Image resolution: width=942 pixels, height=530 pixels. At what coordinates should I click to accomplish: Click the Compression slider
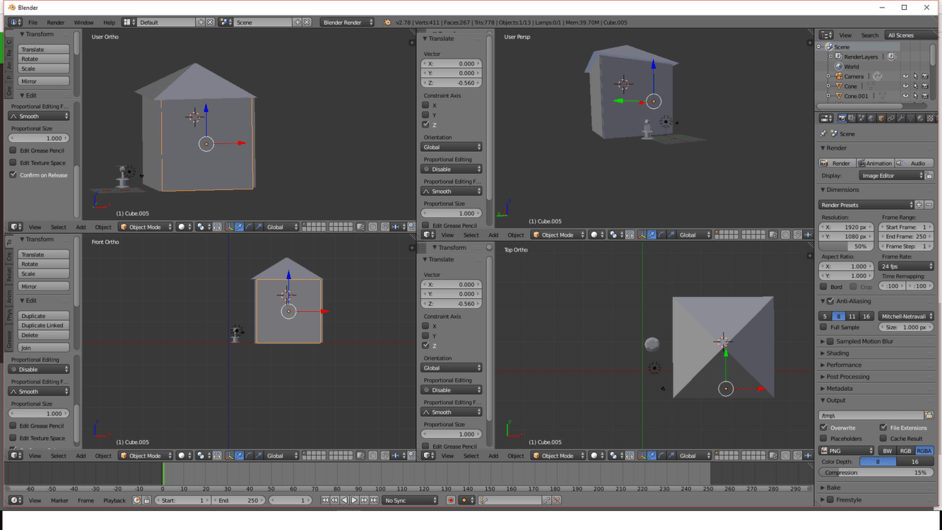tap(877, 473)
